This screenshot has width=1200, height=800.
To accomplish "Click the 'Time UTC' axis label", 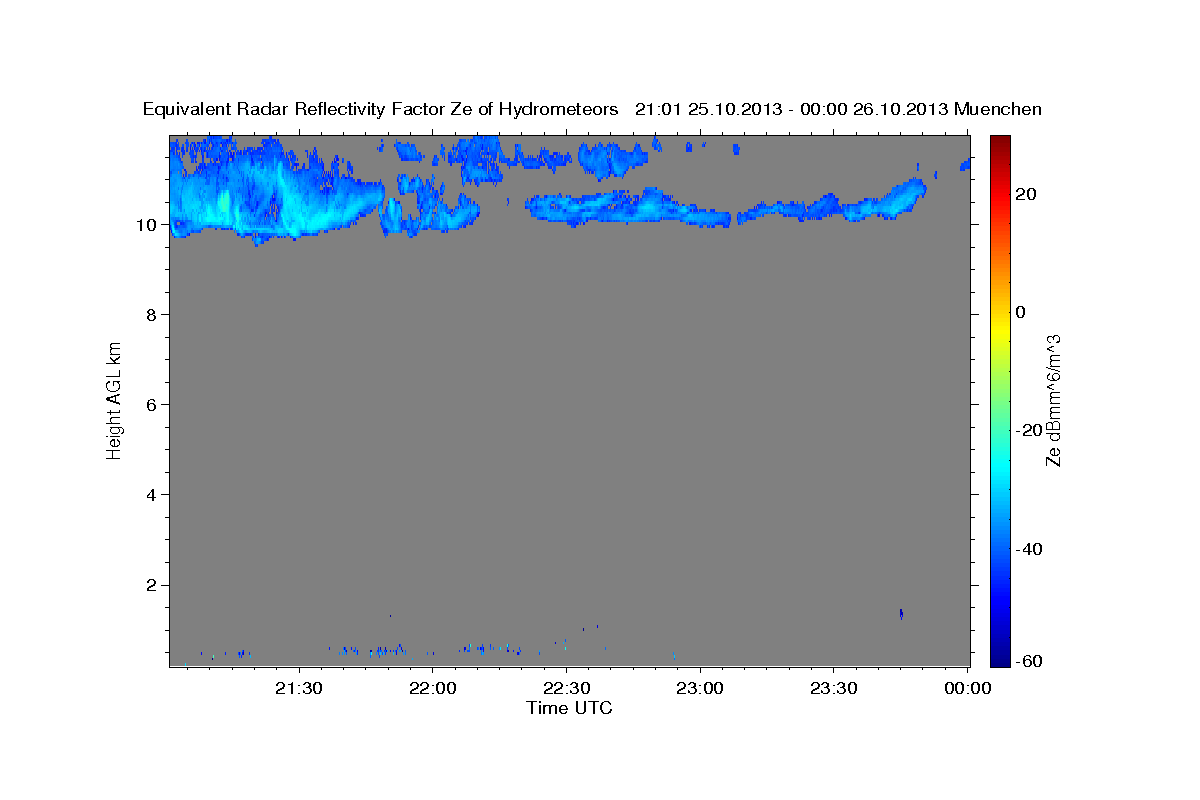I will coord(569,708).
